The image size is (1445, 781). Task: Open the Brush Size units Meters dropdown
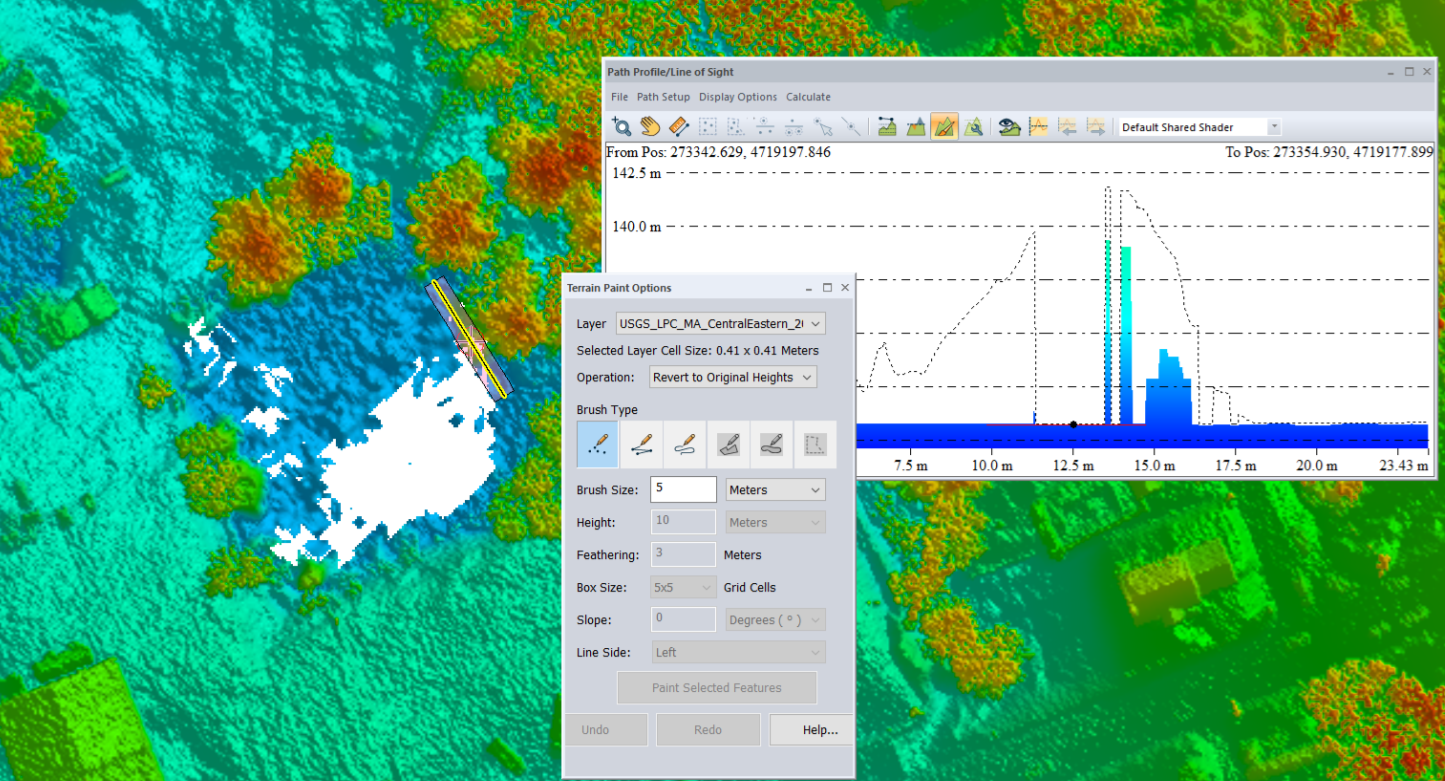[775, 490]
